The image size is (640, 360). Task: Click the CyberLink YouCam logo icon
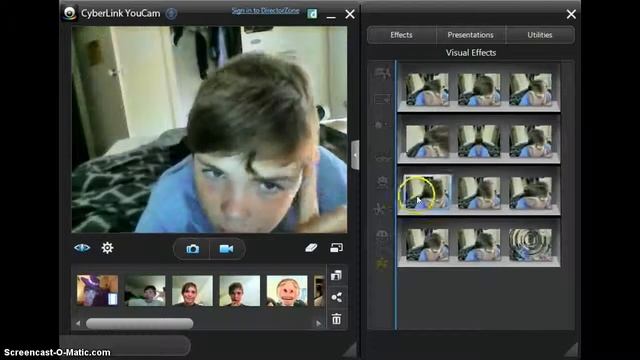70,13
